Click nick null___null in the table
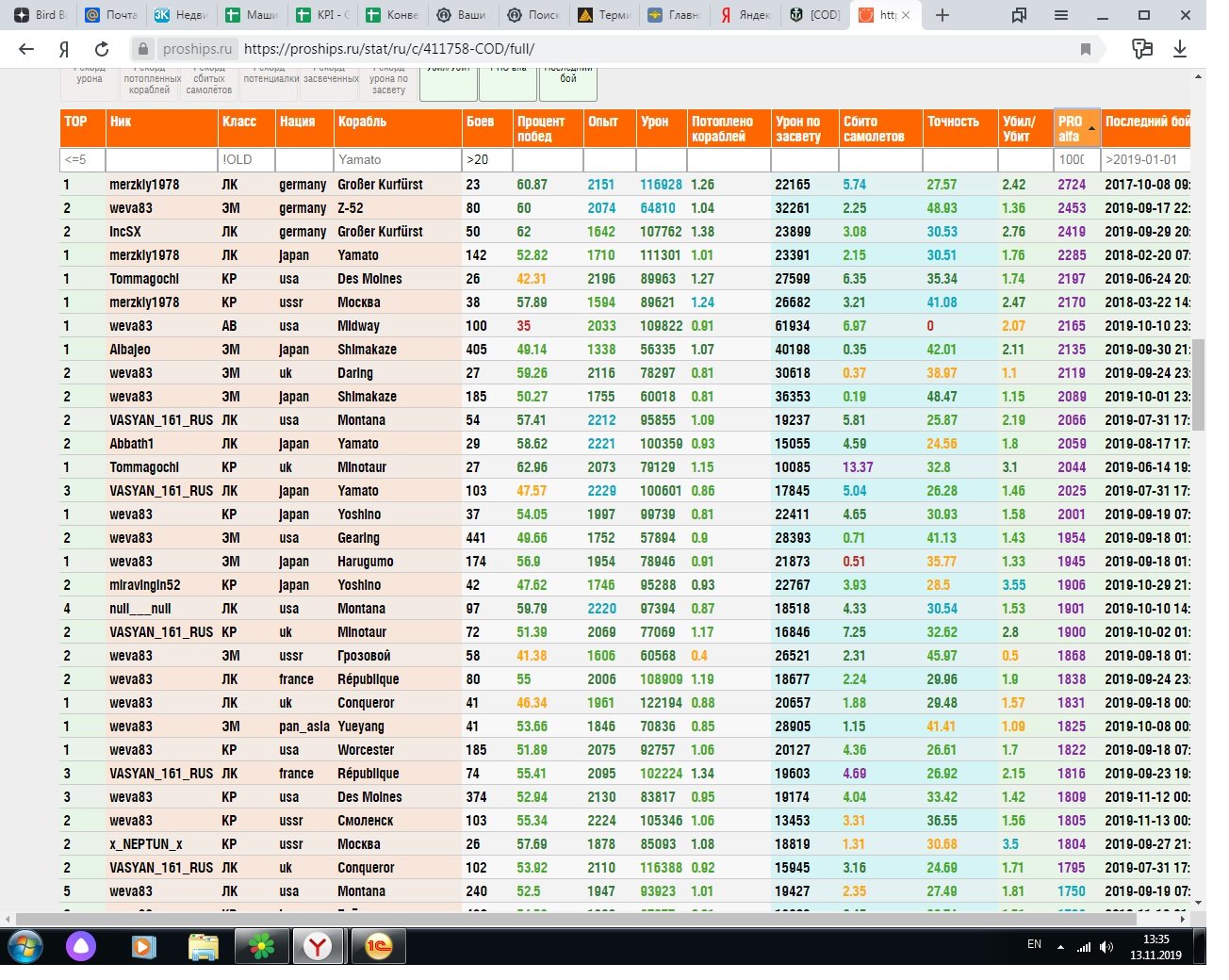Image resolution: width=1229 pixels, height=980 pixels. coord(140,609)
